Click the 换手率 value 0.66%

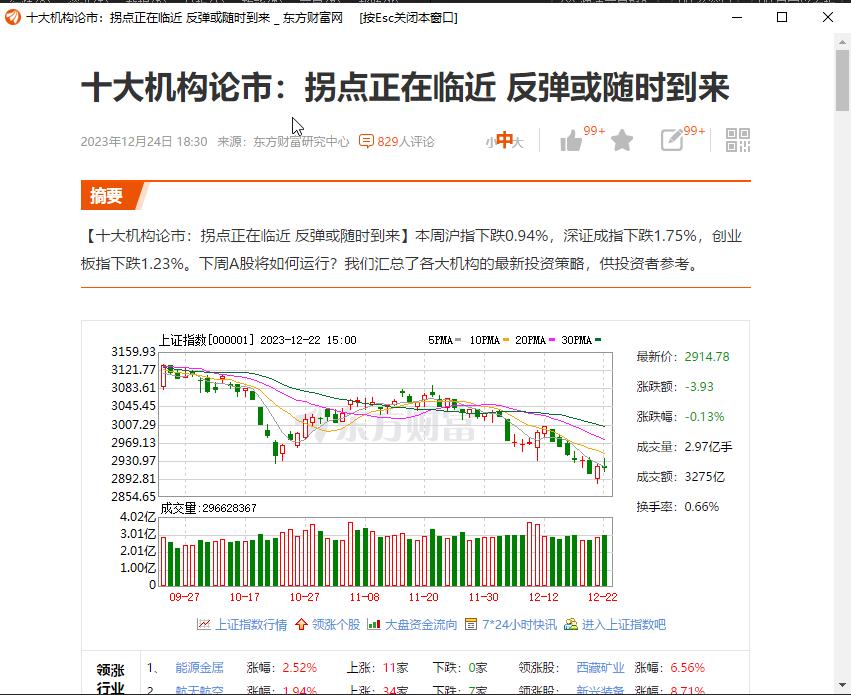coord(702,507)
